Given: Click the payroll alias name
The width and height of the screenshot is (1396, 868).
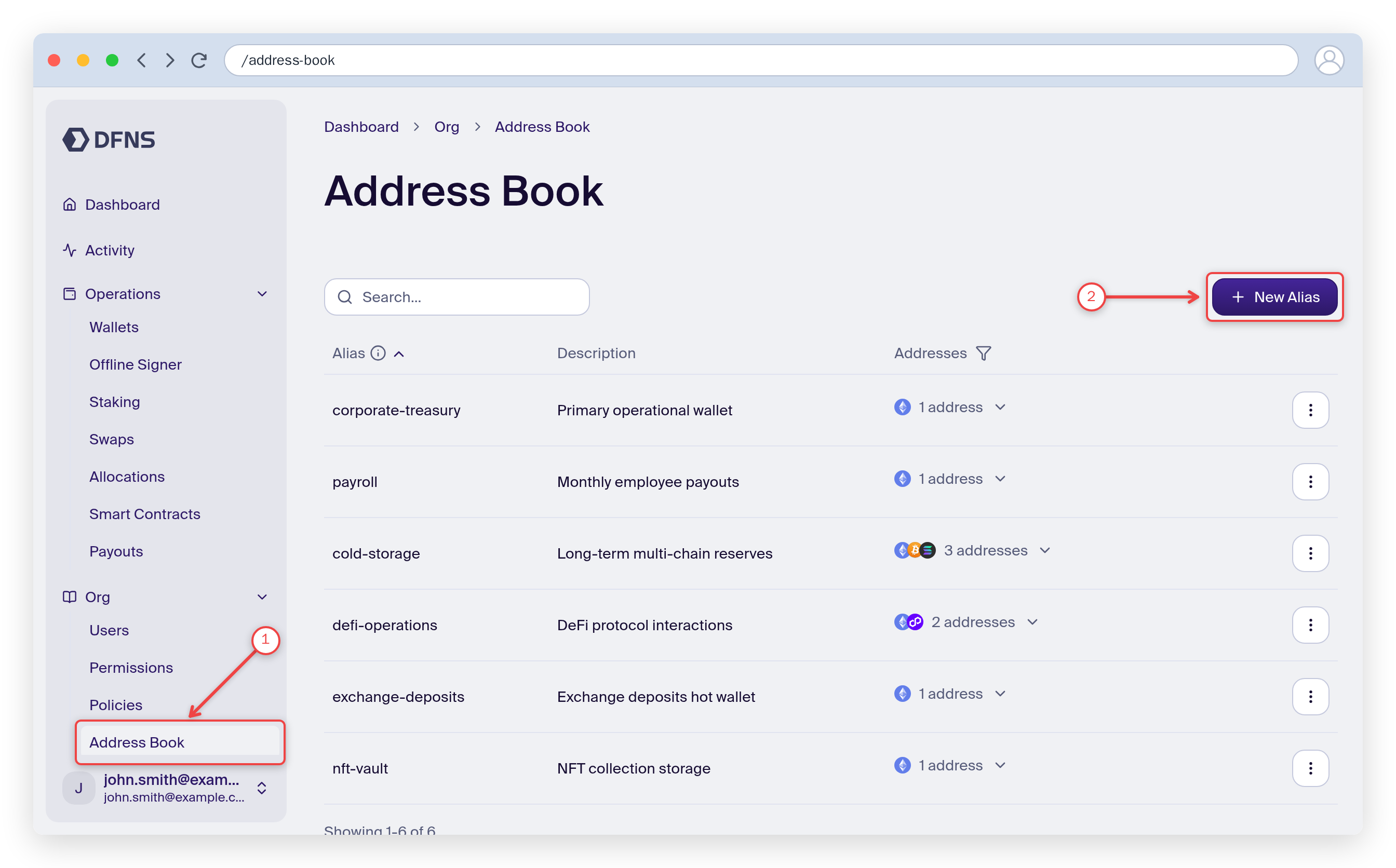Looking at the screenshot, I should point(355,482).
